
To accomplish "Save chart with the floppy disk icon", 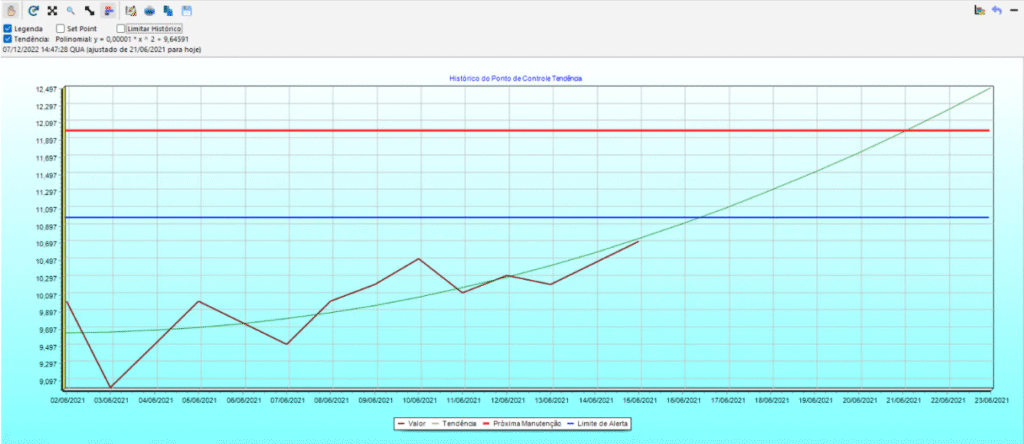I will pyautogui.click(x=186, y=10).
